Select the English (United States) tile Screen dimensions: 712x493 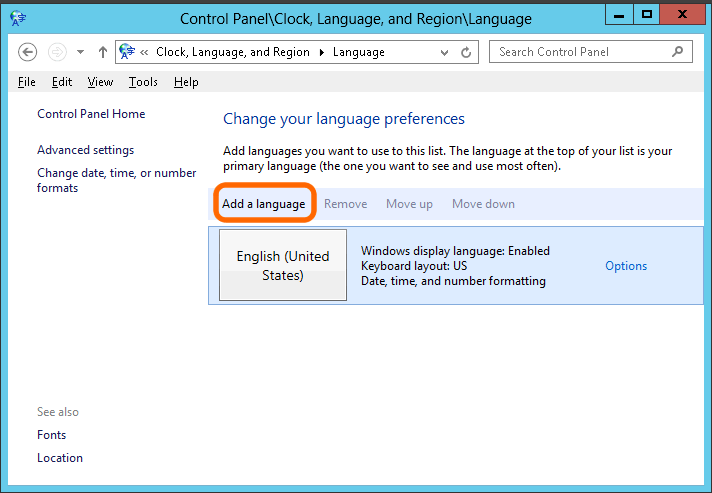click(x=283, y=265)
